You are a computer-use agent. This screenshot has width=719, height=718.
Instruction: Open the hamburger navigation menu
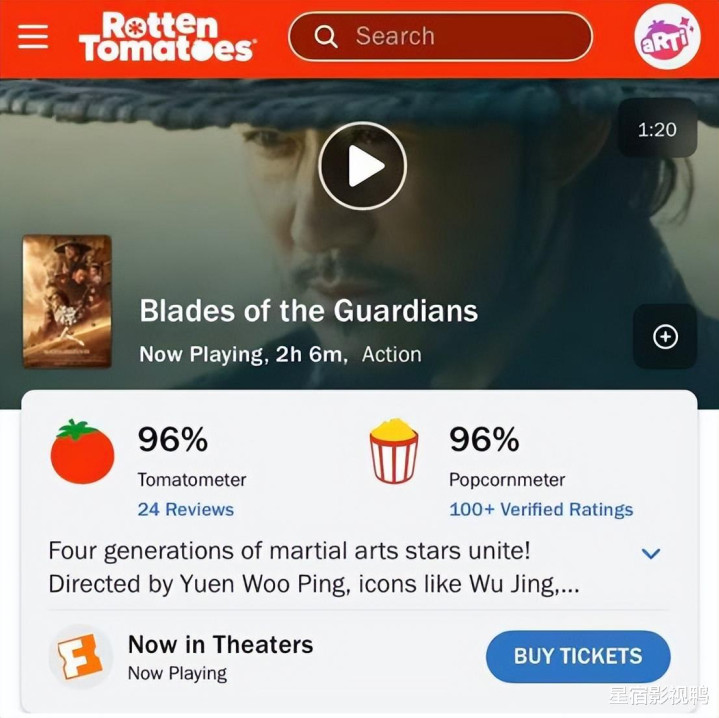coord(33,36)
